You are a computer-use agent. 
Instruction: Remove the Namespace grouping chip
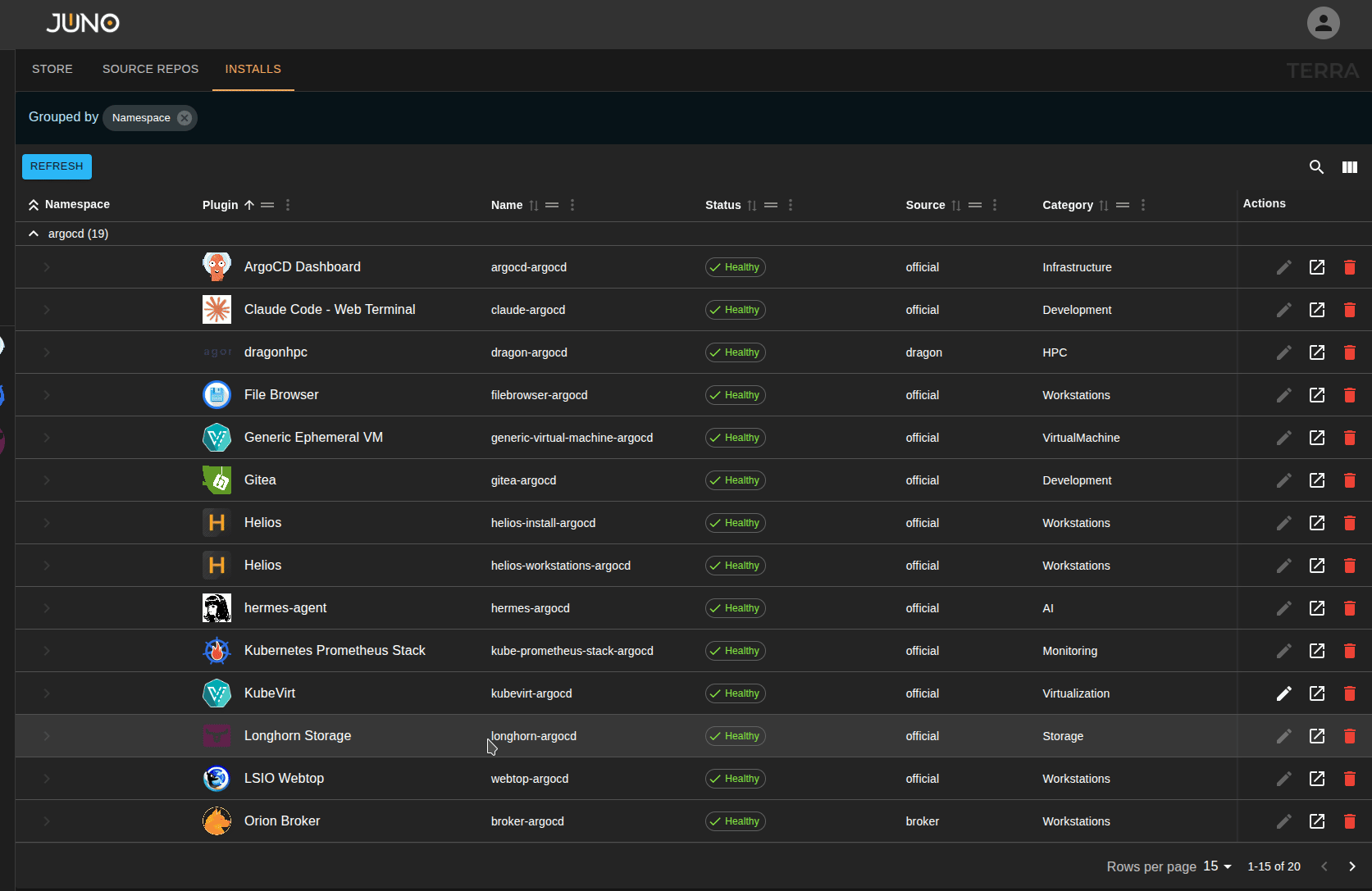(x=185, y=118)
